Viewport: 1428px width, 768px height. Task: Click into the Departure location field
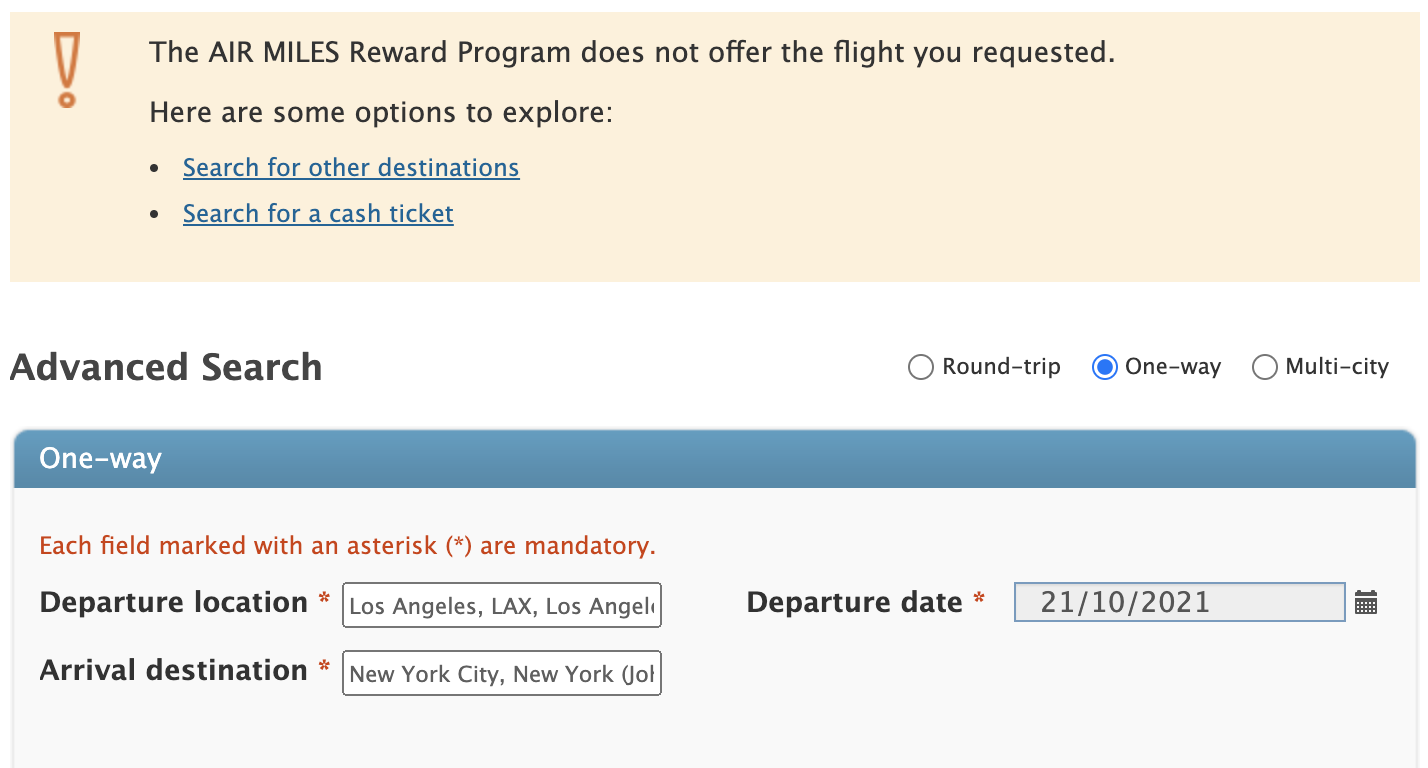point(501,605)
